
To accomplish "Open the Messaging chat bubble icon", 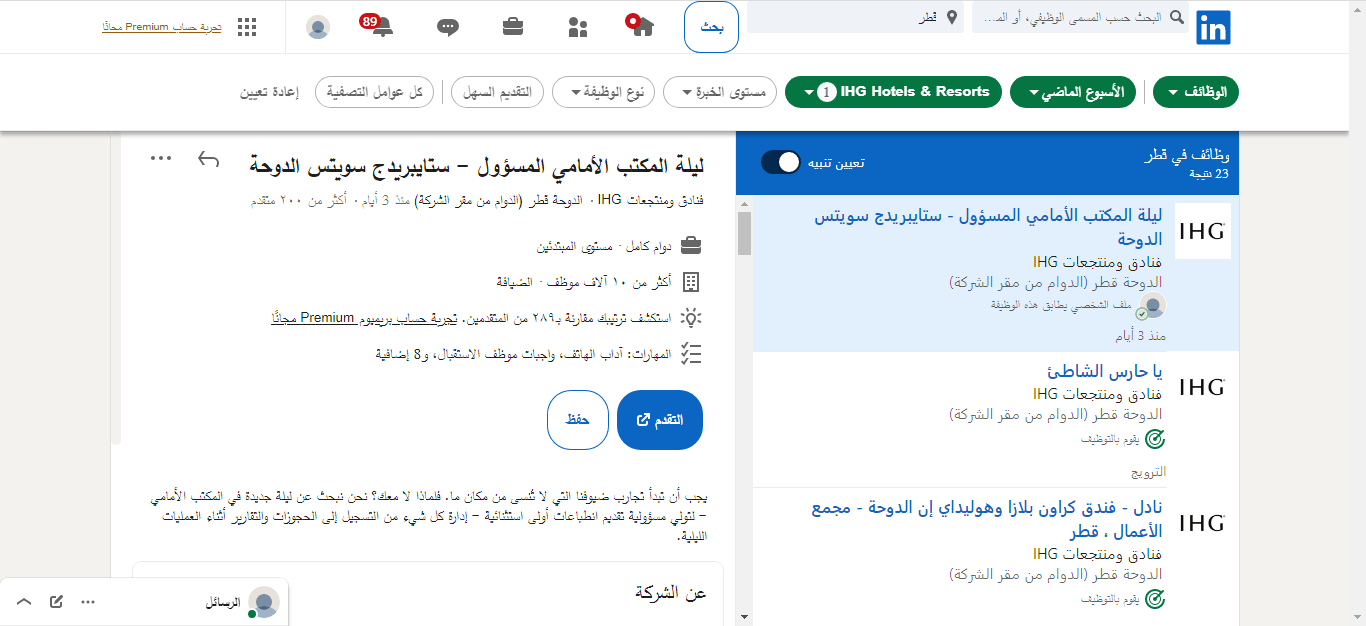I will [448, 28].
